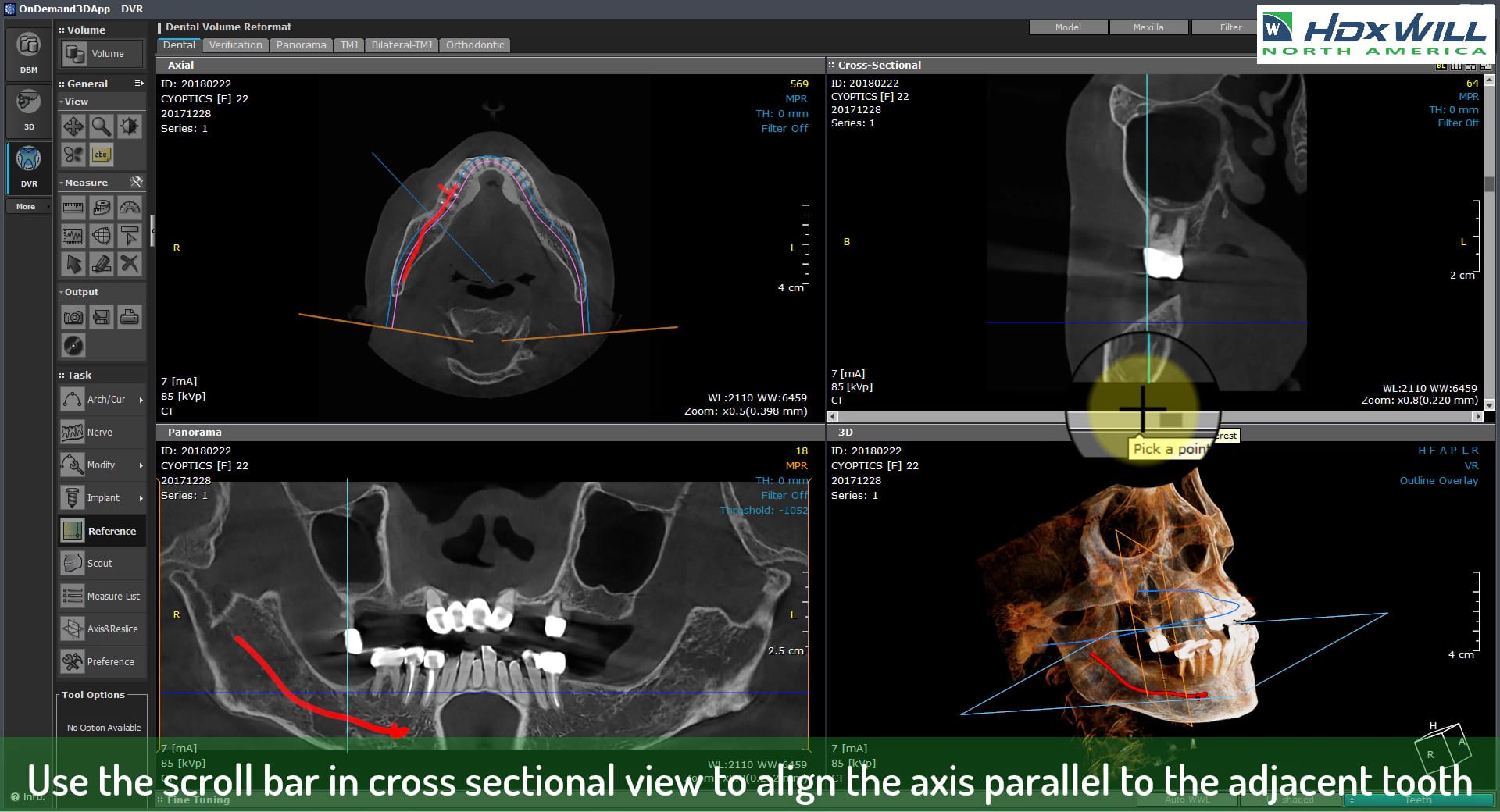Open the General panel menu icon
The width and height of the screenshot is (1500, 812).
(139, 83)
